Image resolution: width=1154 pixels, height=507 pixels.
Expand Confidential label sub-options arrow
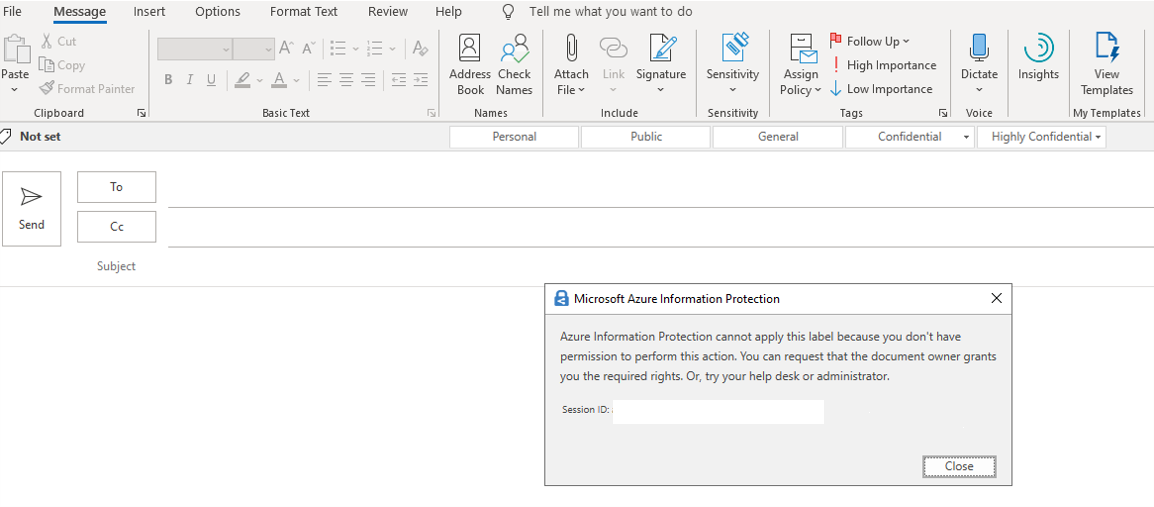click(x=966, y=137)
